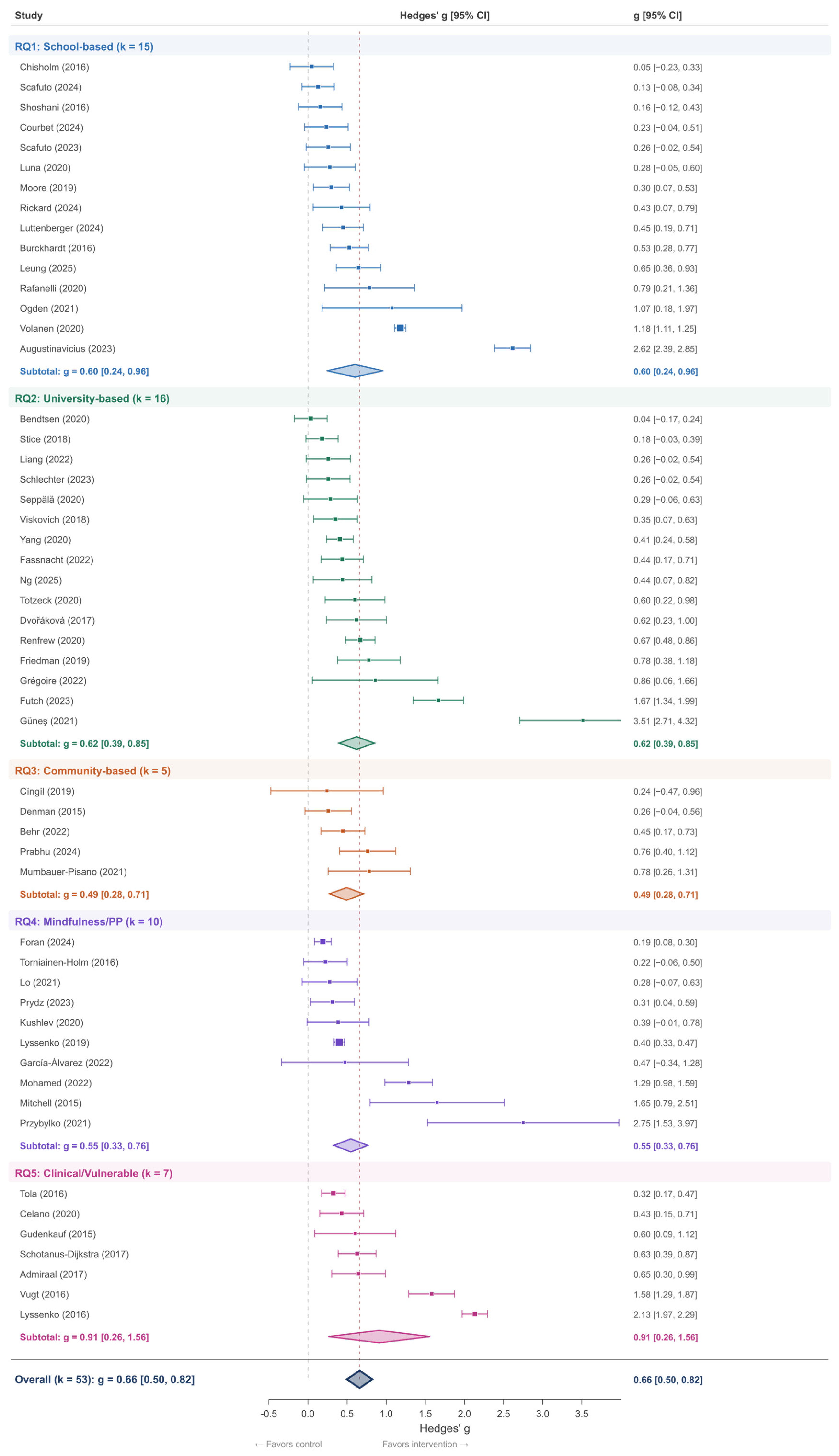
Task: Select the RQ2: University-based section header
Action: point(92,398)
